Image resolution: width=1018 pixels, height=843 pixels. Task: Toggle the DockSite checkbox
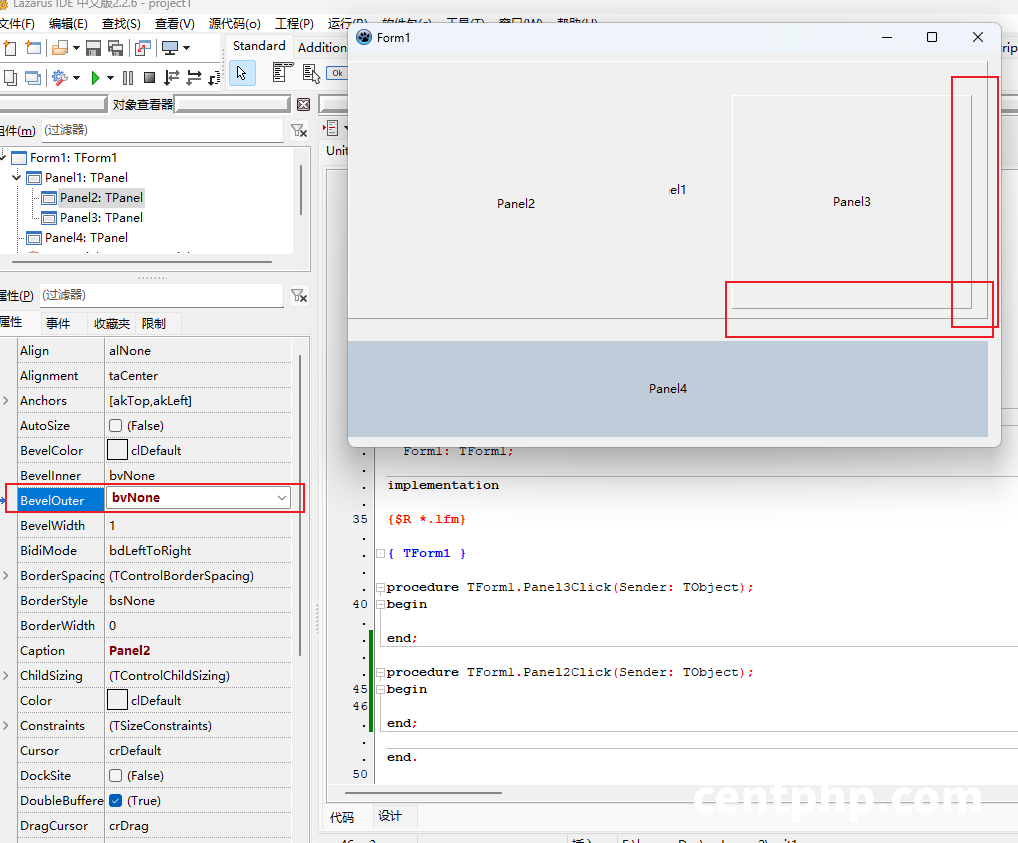click(x=116, y=775)
